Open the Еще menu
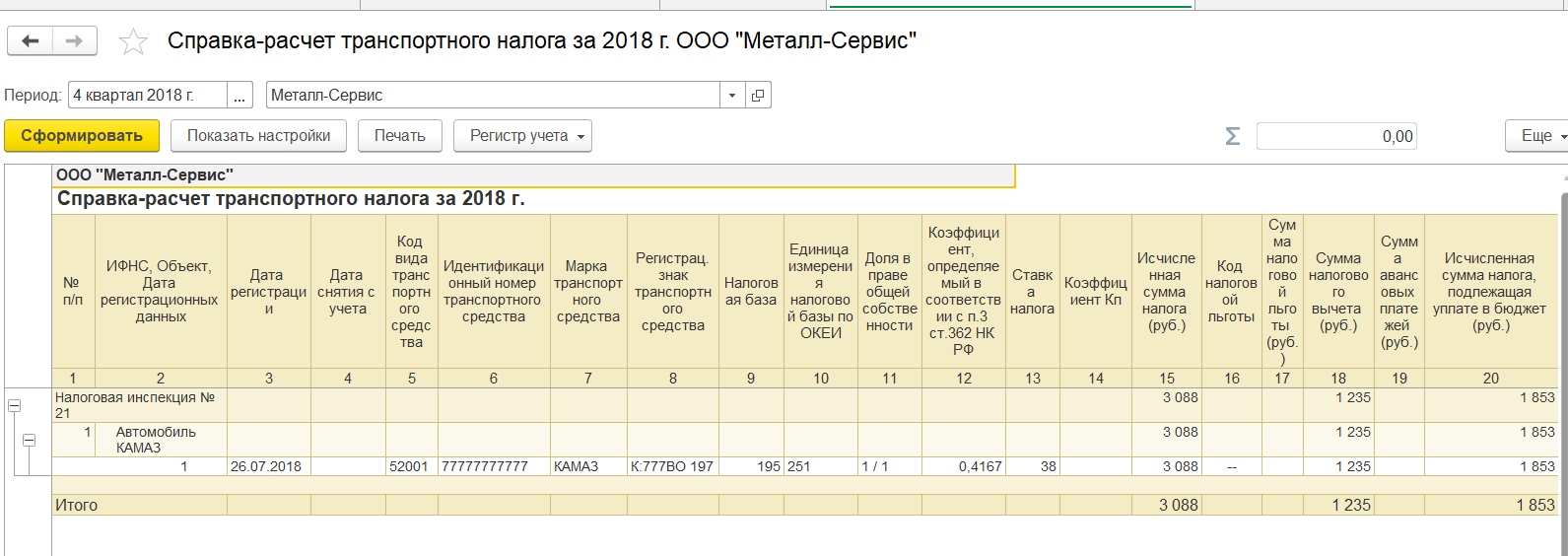This screenshot has height=556, width=1568. point(1537,136)
